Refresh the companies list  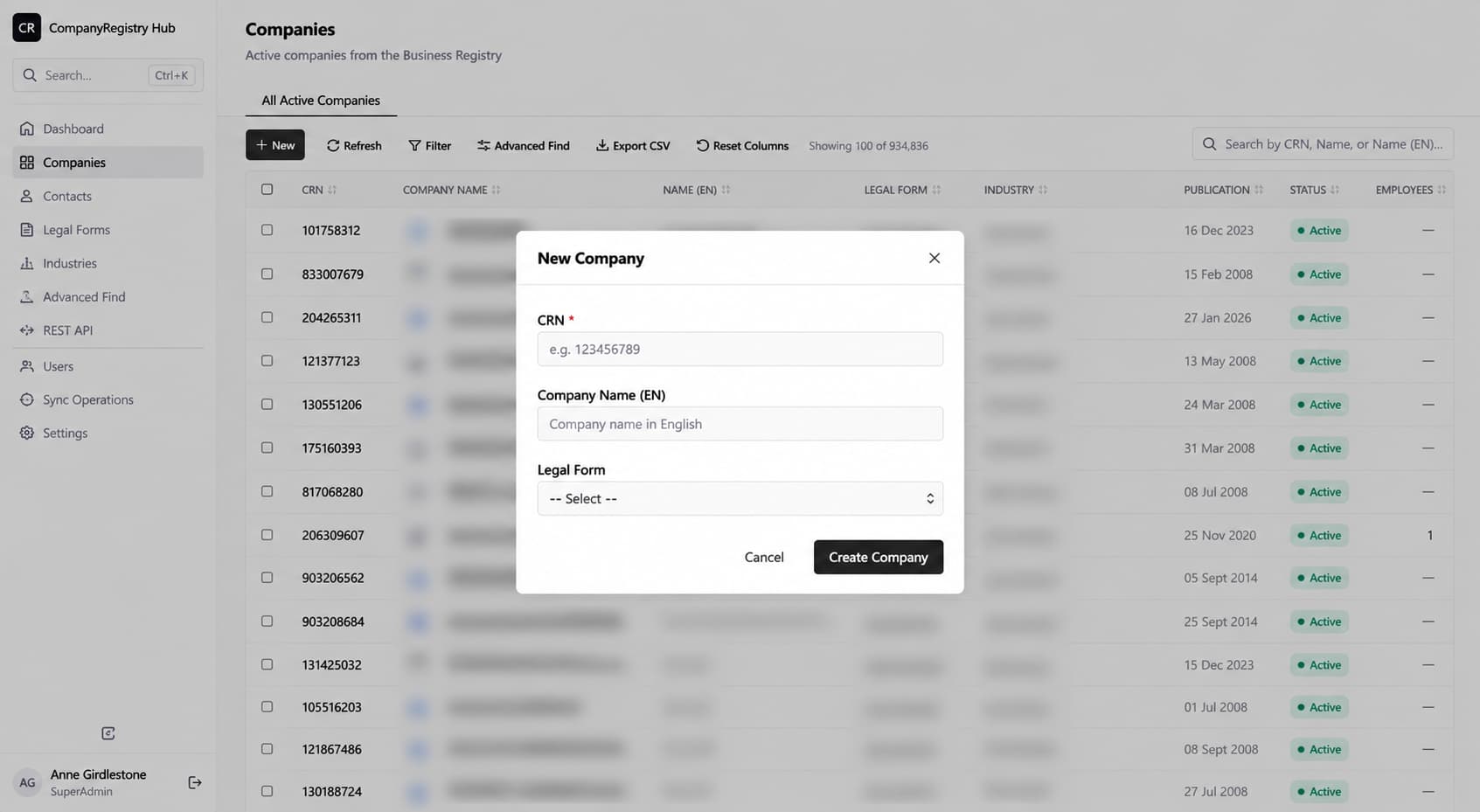point(354,145)
